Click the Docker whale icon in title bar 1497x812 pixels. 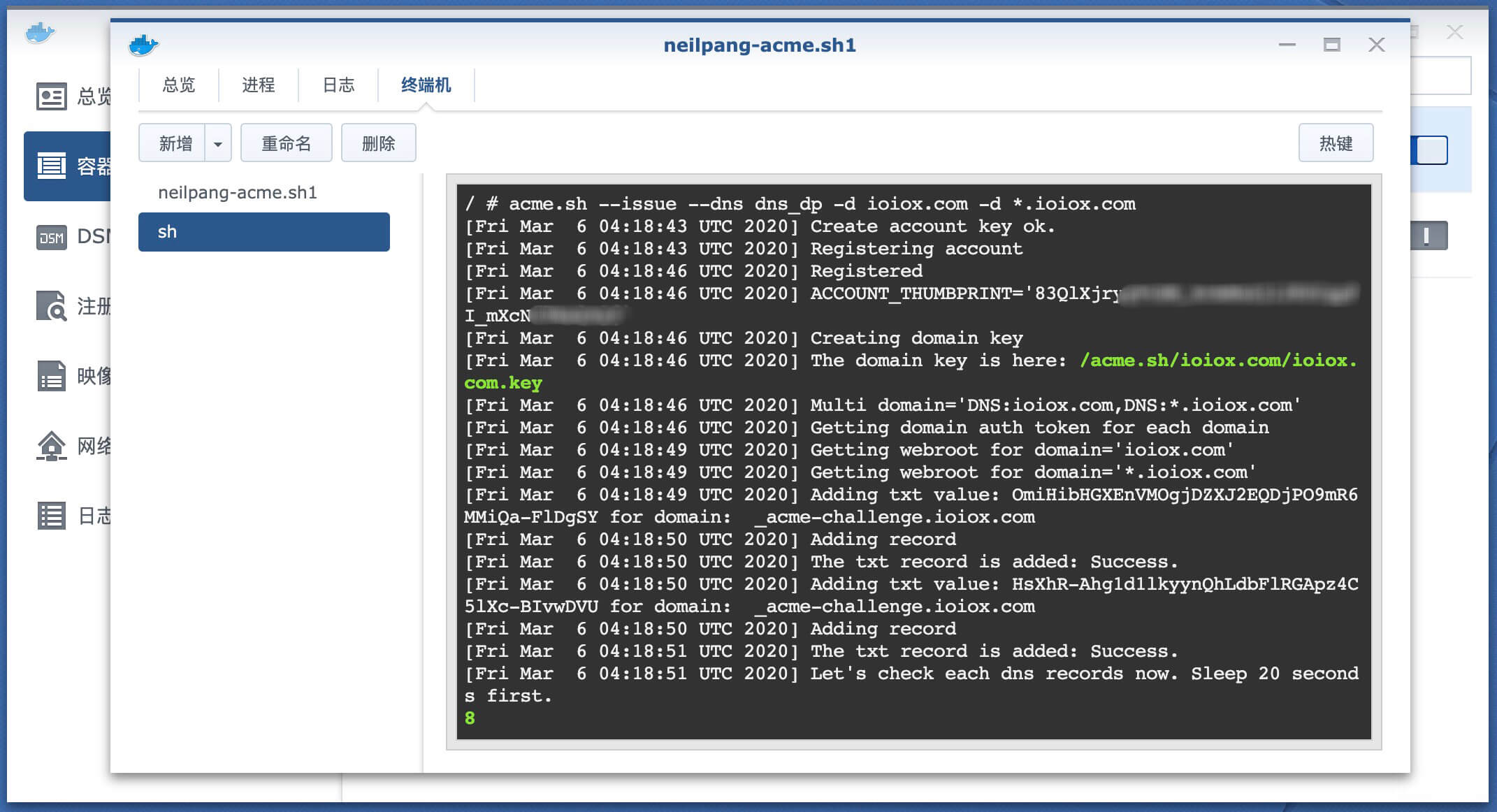click(143, 45)
